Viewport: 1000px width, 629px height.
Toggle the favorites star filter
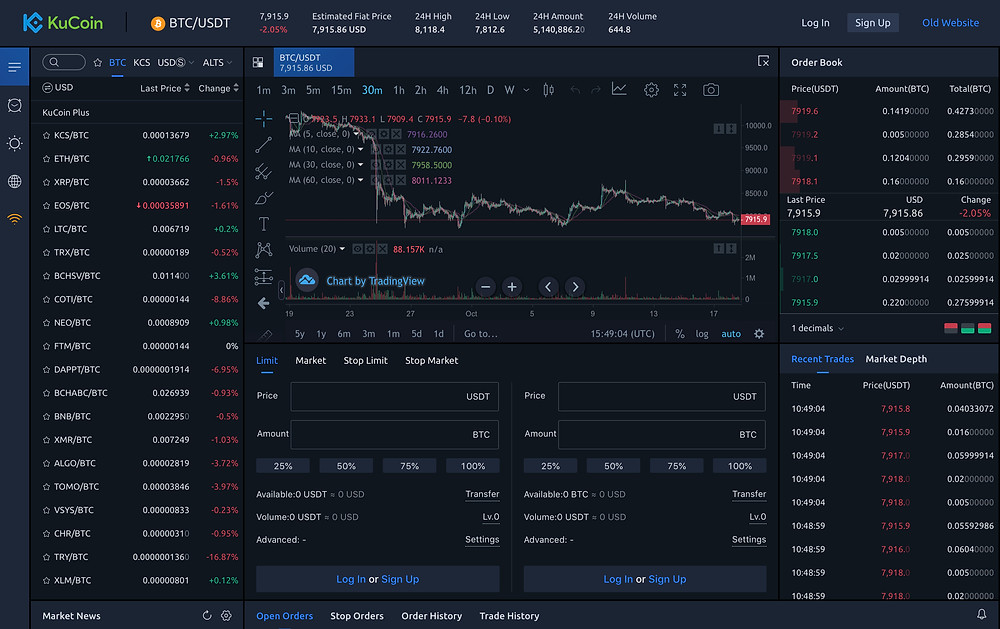coord(98,63)
